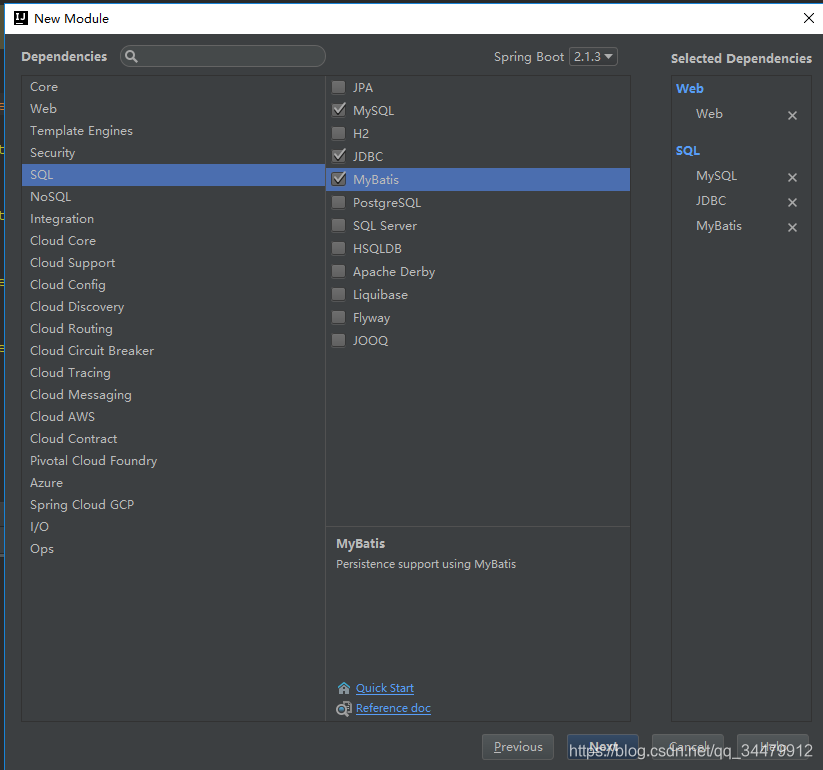Select the SQL category
This screenshot has height=770, width=823.
[173, 175]
